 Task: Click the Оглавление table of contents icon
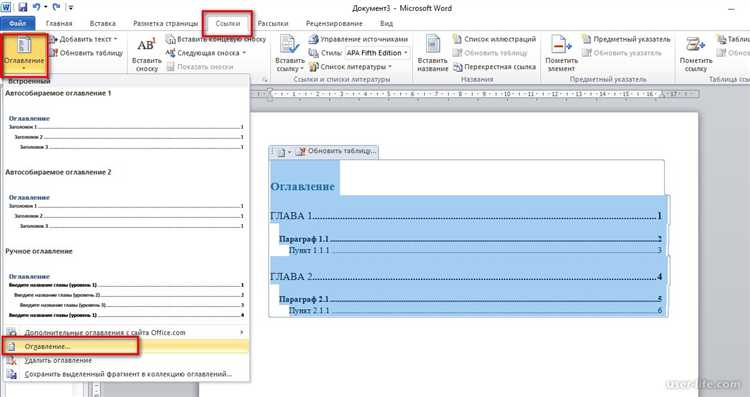click(24, 46)
